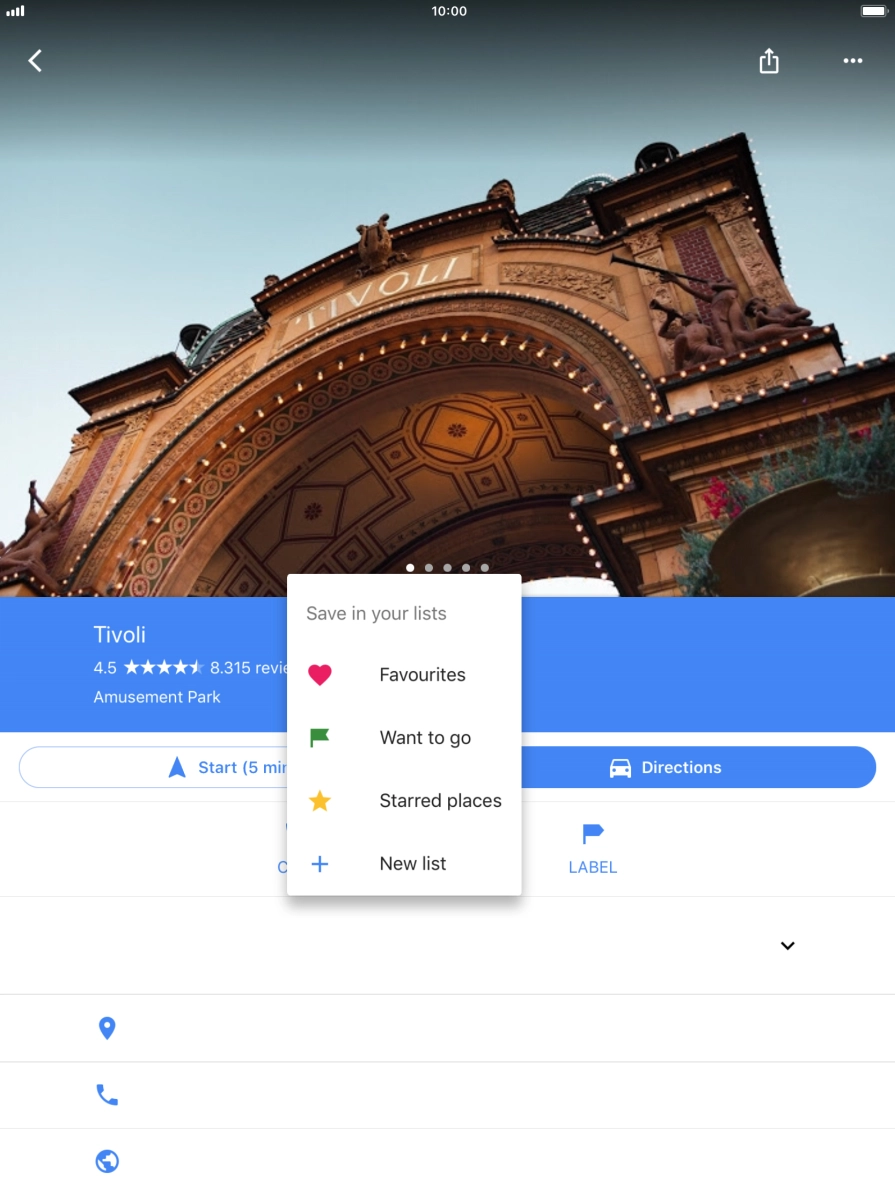Tap the Tivoli entrance photo
The width and height of the screenshot is (895, 1194).
447,300
